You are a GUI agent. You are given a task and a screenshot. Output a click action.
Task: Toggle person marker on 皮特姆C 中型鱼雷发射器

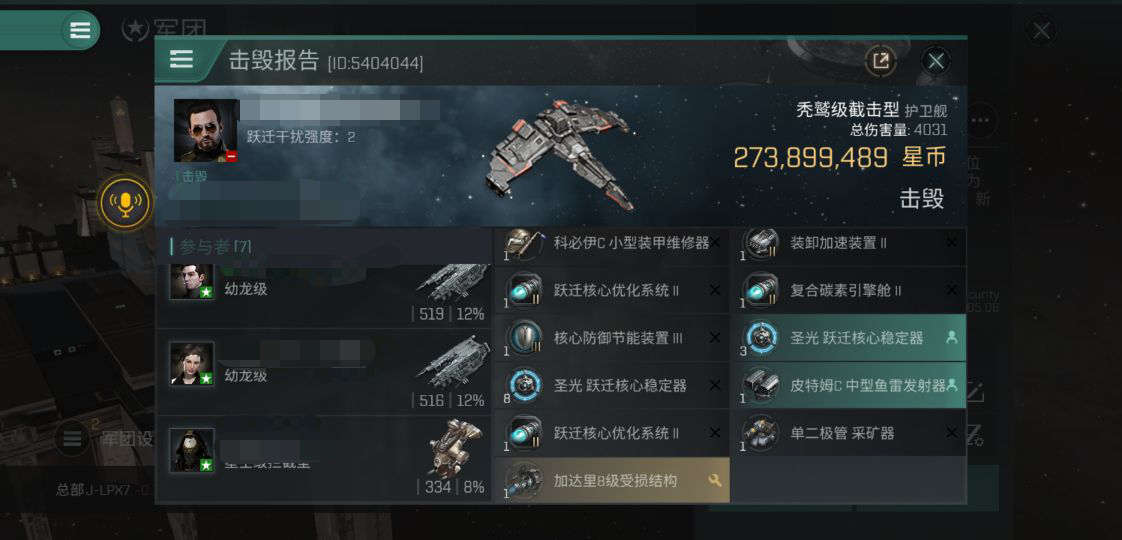tap(952, 386)
